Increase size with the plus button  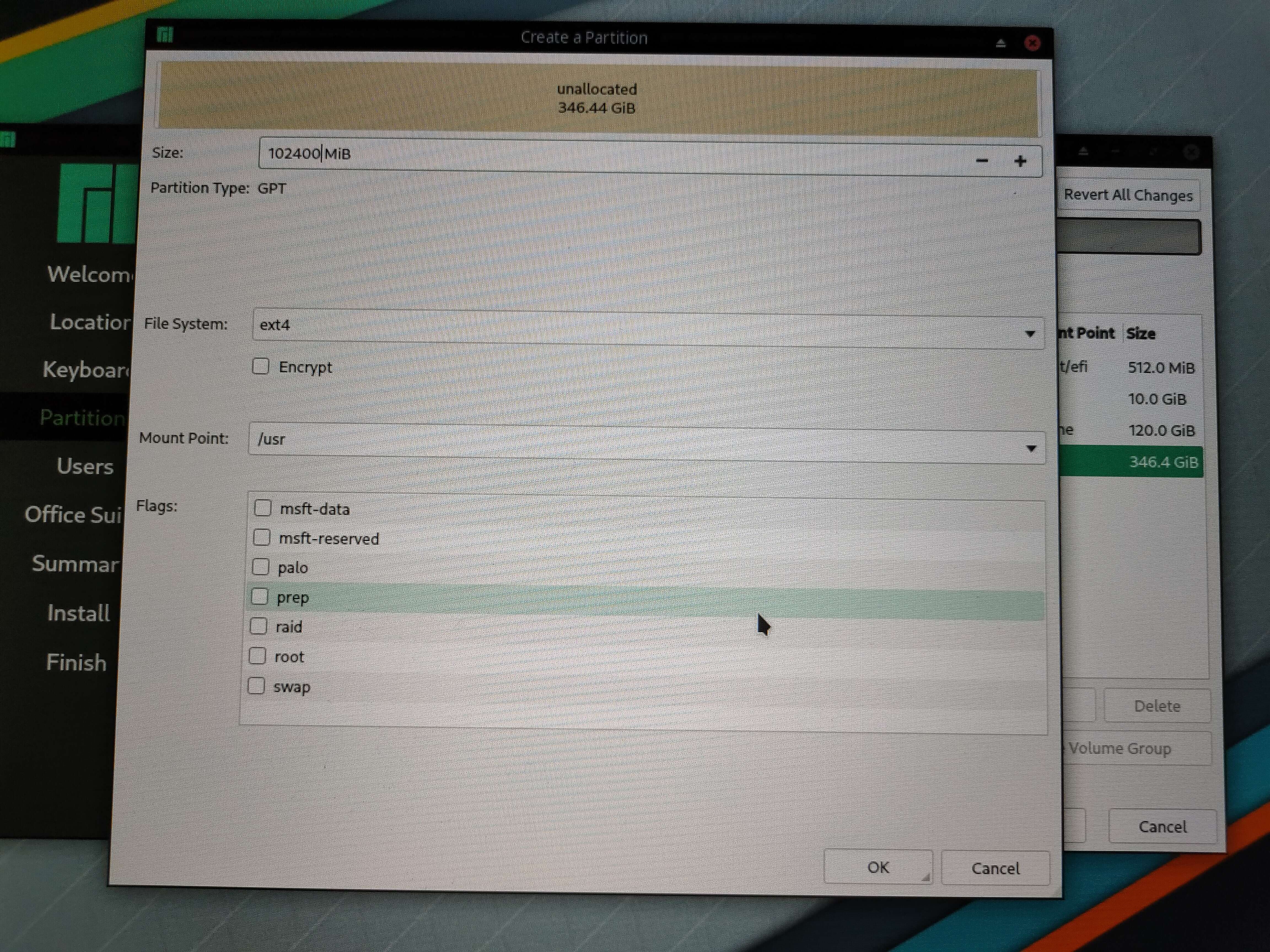(1020, 161)
